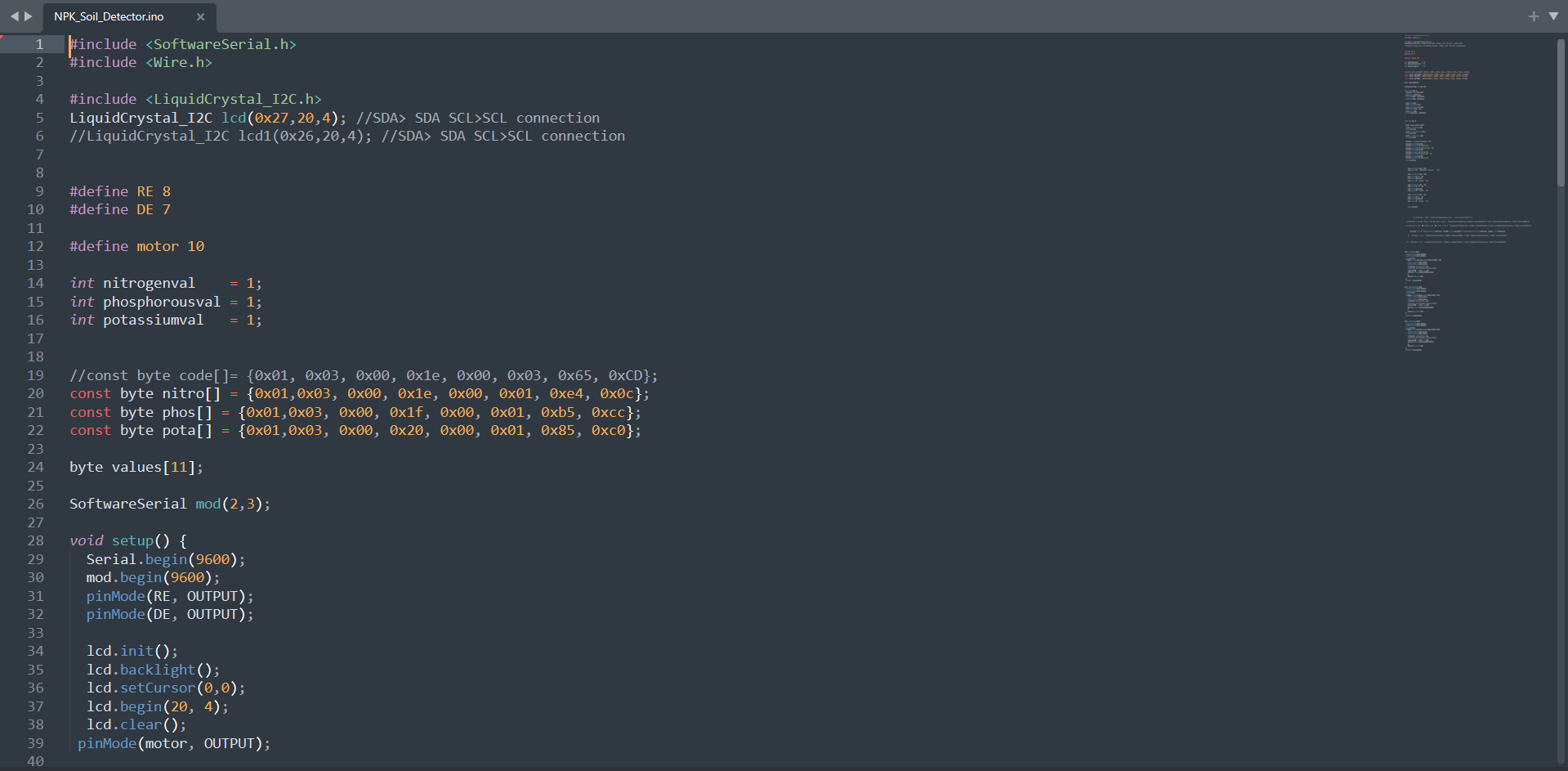This screenshot has width=1568, height=771.
Task: Place cursor on byte values[11] declaration
Action: 136,467
